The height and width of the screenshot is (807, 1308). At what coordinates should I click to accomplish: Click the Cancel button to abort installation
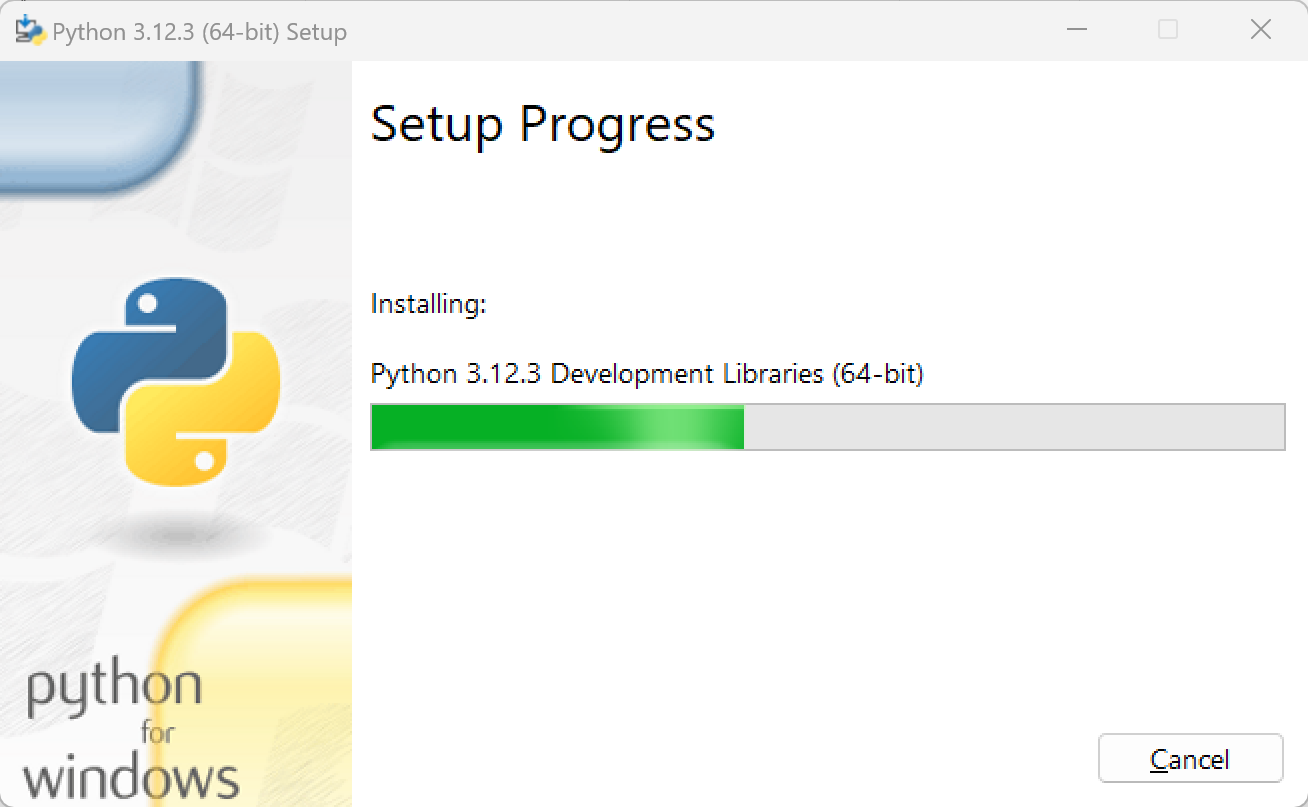[x=1190, y=758]
